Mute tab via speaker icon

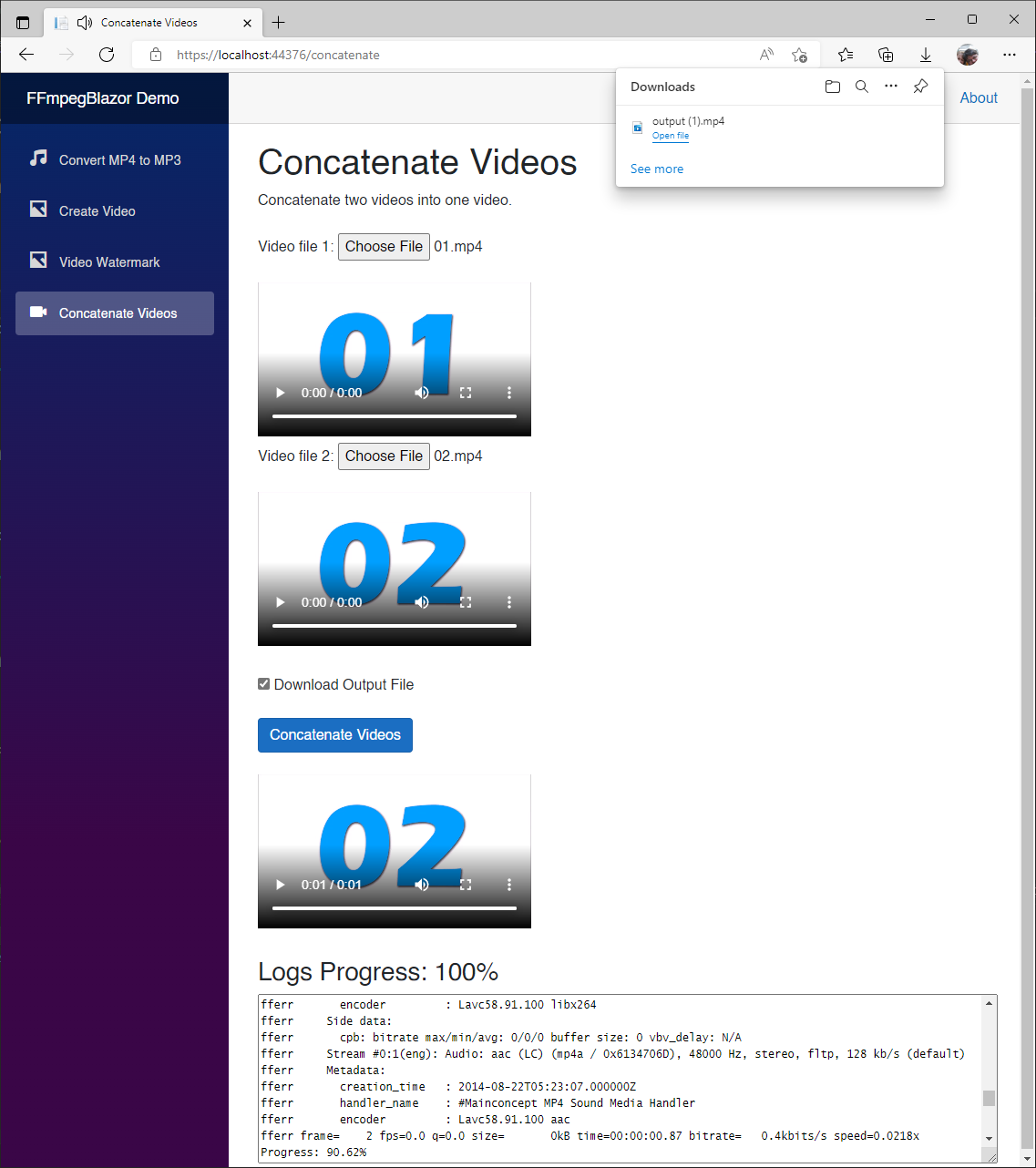pos(85,22)
